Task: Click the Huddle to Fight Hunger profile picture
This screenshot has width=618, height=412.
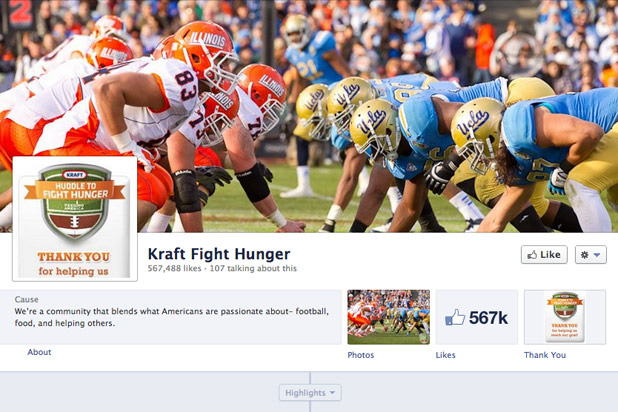Action: pos(75,219)
